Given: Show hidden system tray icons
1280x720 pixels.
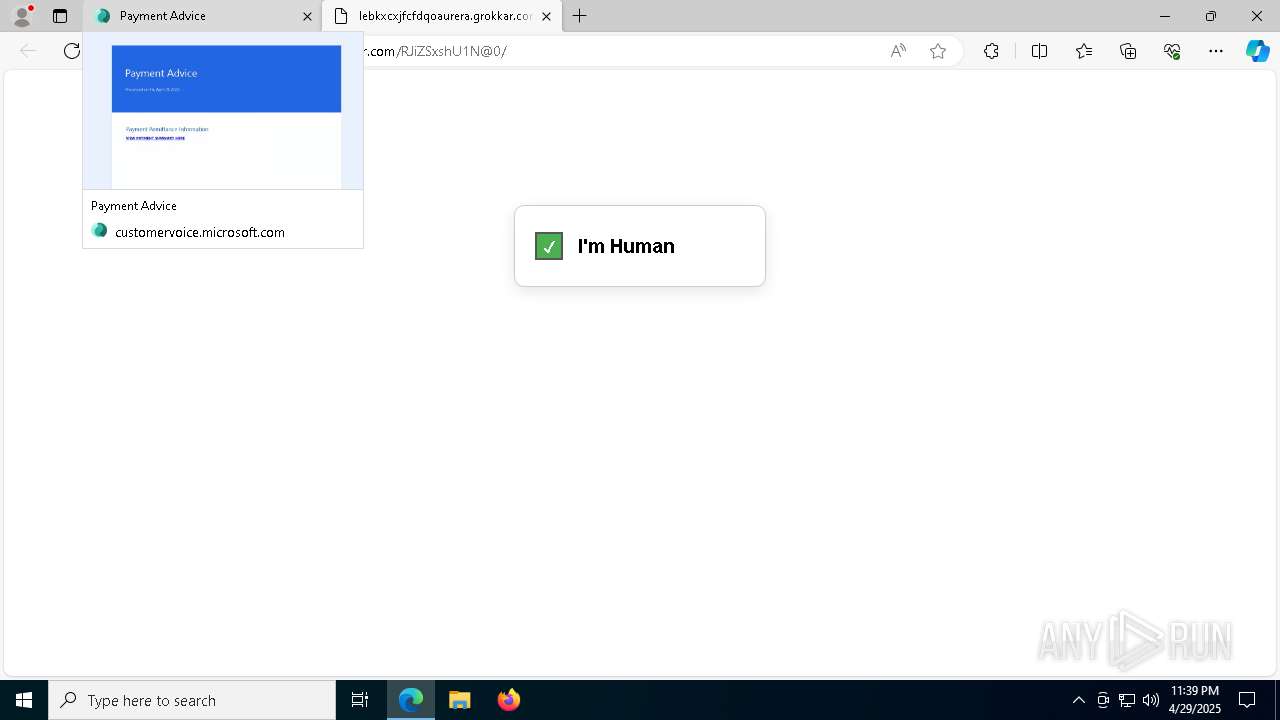Looking at the screenshot, I should pyautogui.click(x=1078, y=700).
